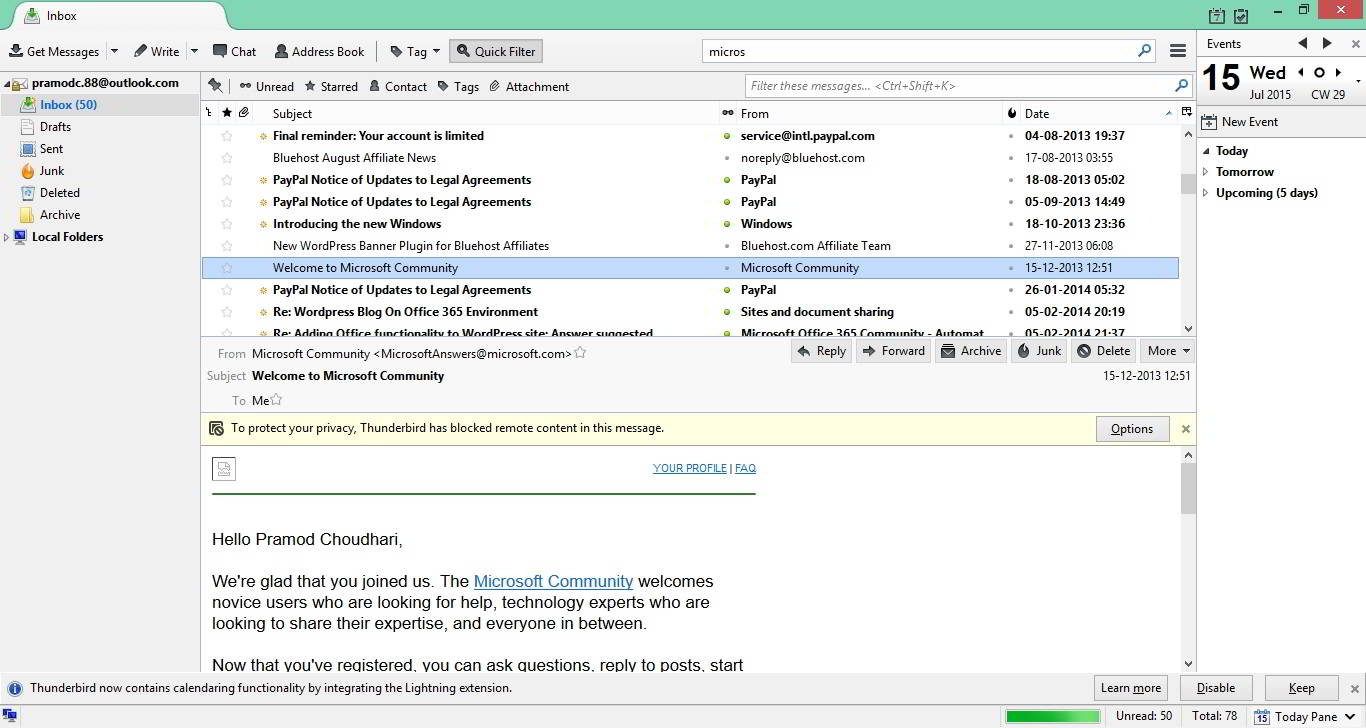
Task: Follow the Microsoft Community link in message
Action: point(553,581)
